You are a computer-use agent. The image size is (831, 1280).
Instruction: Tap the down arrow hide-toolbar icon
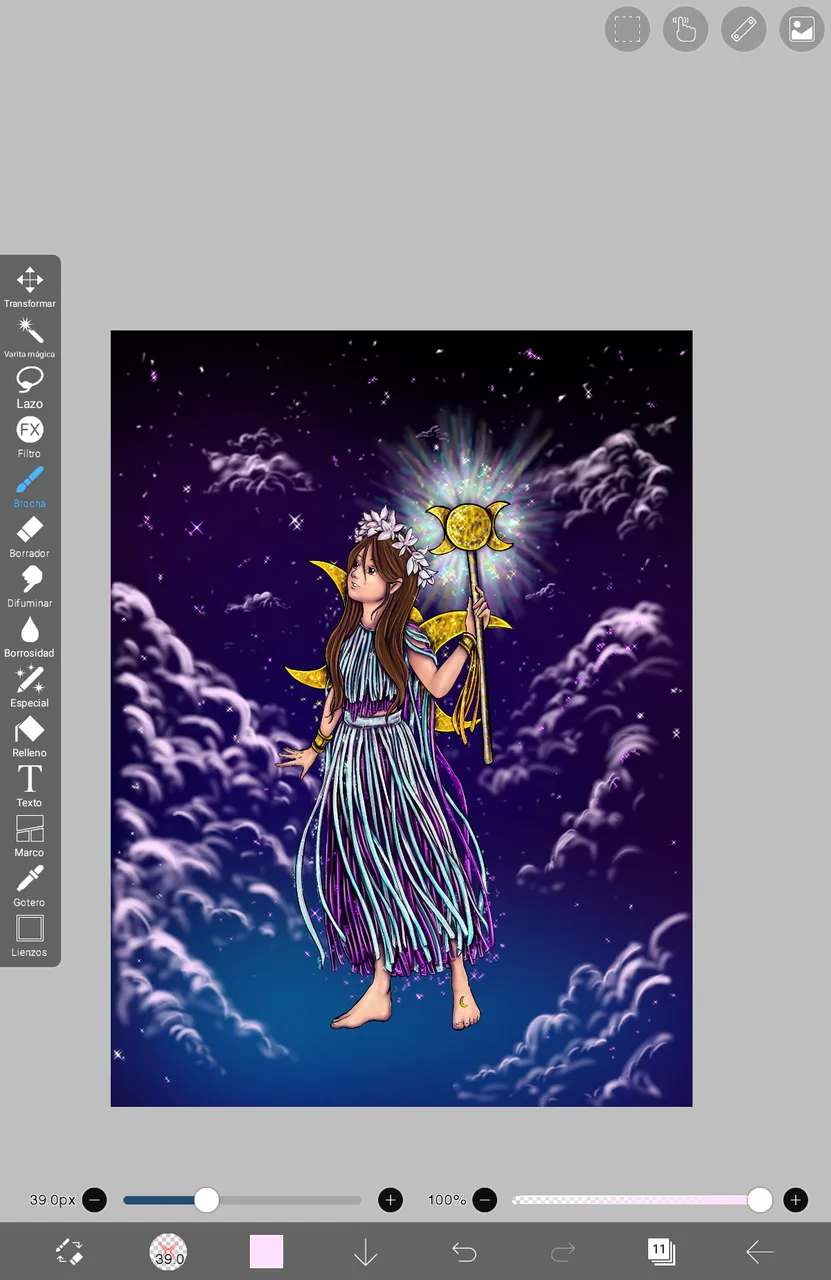click(365, 1251)
